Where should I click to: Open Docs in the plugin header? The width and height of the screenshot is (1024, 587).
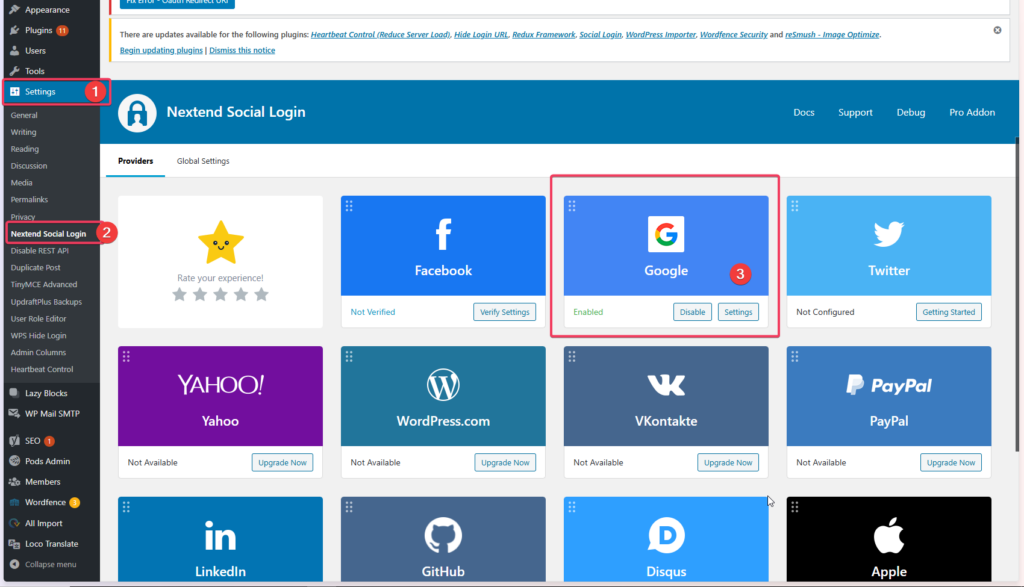click(804, 112)
